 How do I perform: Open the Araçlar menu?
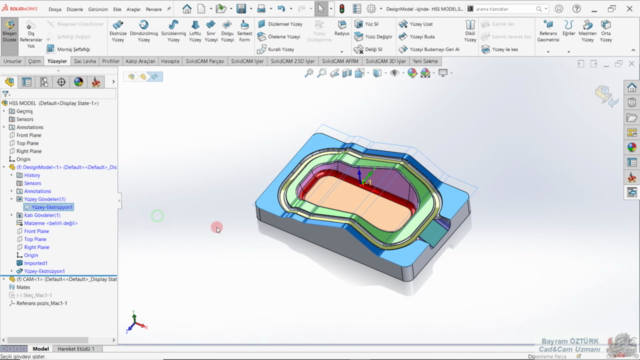pyautogui.click(x=133, y=9)
